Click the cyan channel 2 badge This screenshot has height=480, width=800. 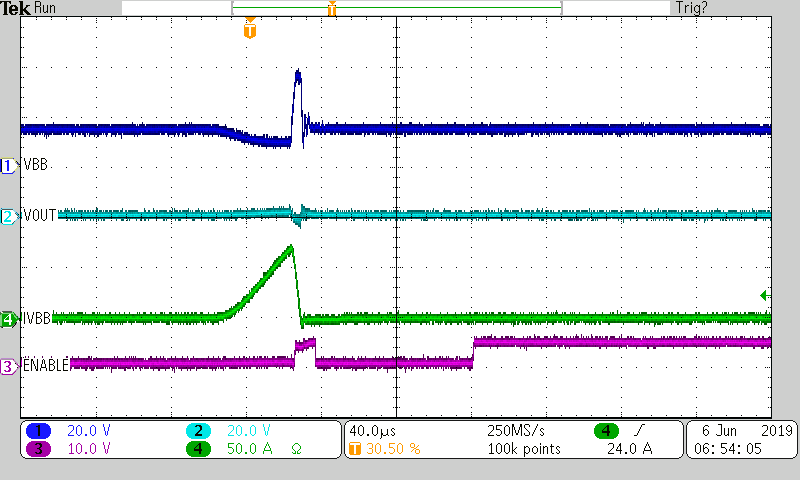click(198, 431)
